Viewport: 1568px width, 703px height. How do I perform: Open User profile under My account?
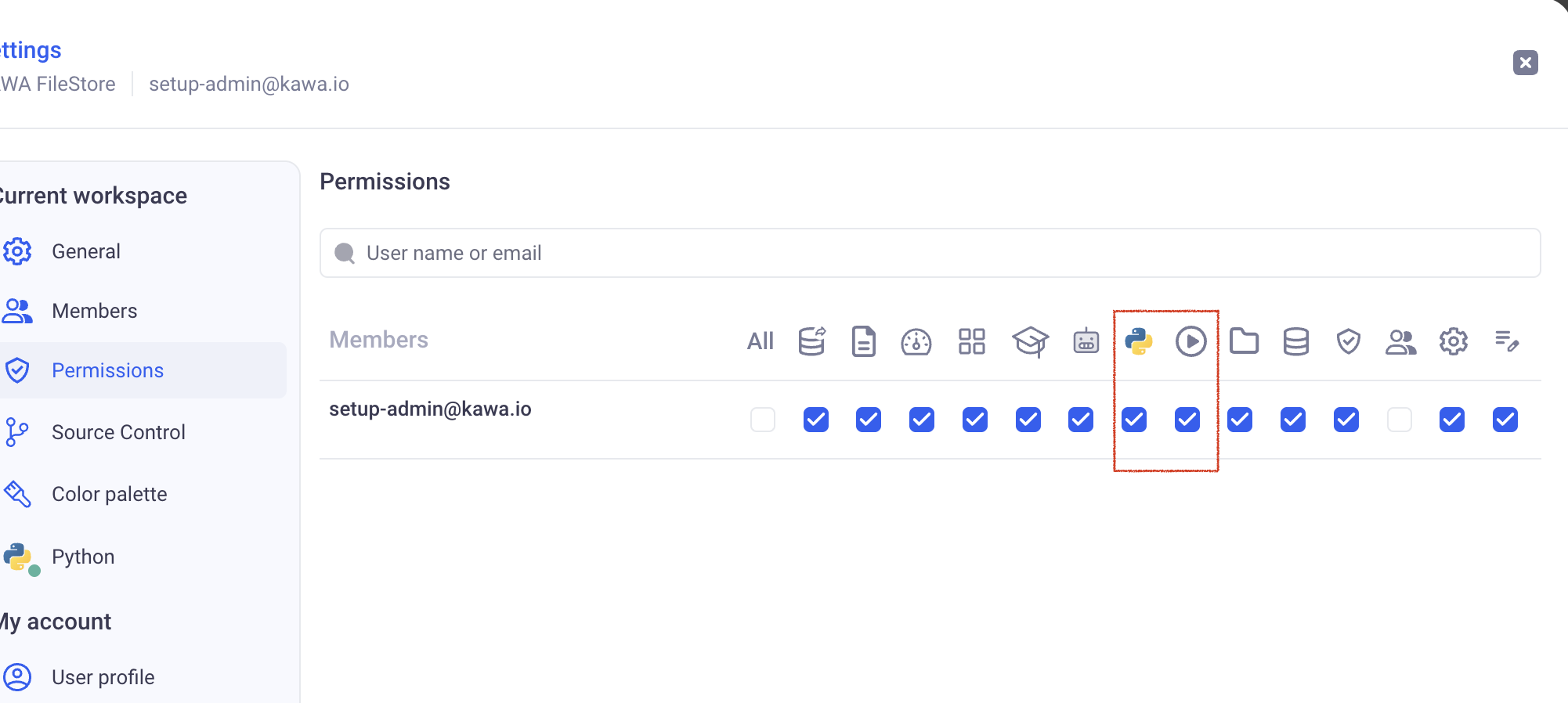[x=103, y=677]
